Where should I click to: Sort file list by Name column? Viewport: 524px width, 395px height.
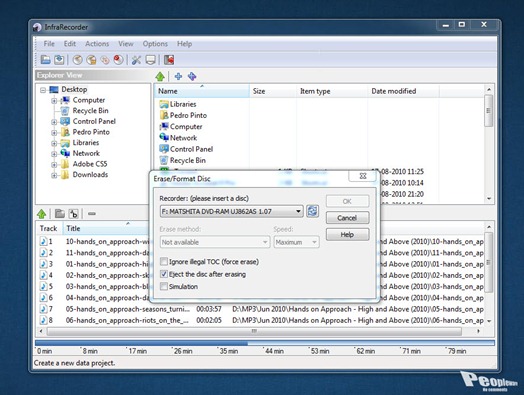[x=202, y=91]
